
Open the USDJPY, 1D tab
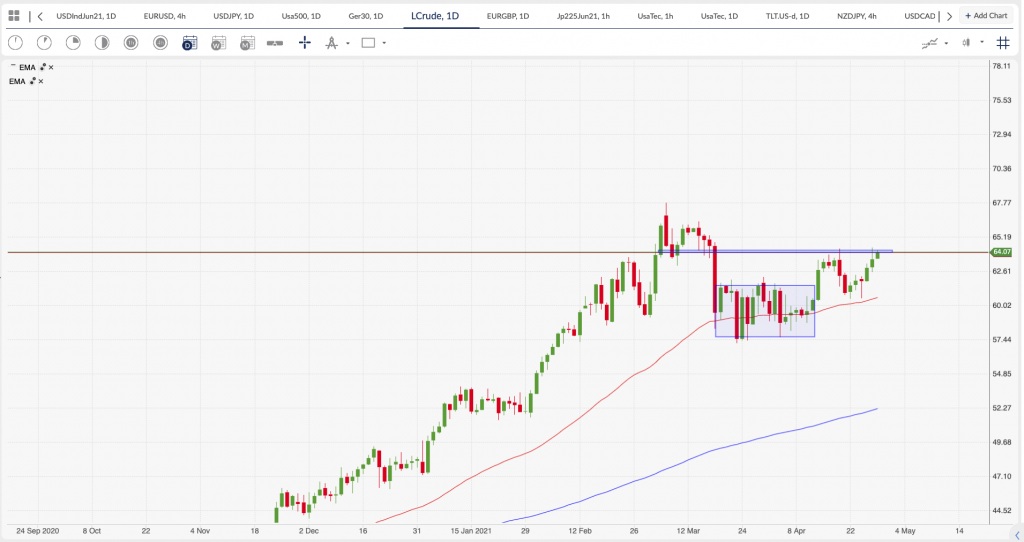tap(233, 16)
